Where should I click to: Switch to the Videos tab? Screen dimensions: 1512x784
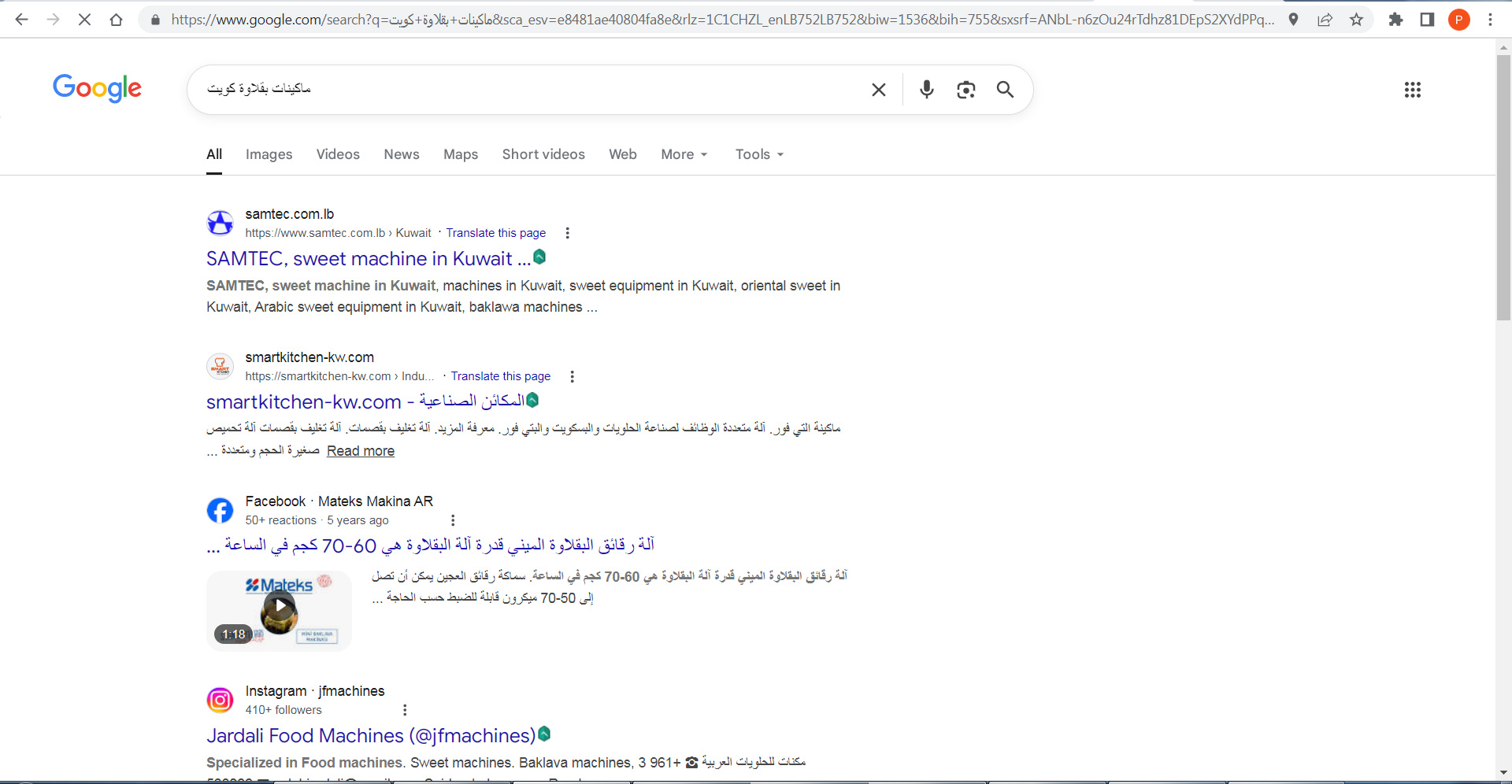[338, 154]
